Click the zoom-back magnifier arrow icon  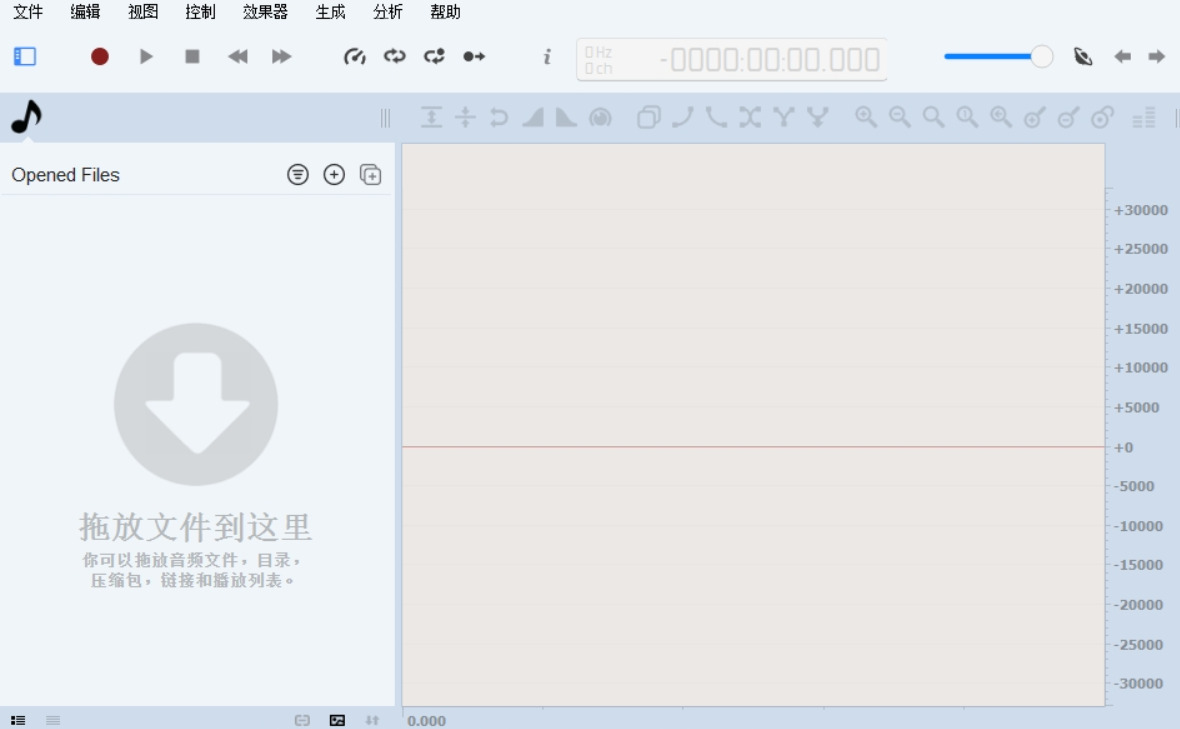point(1001,117)
